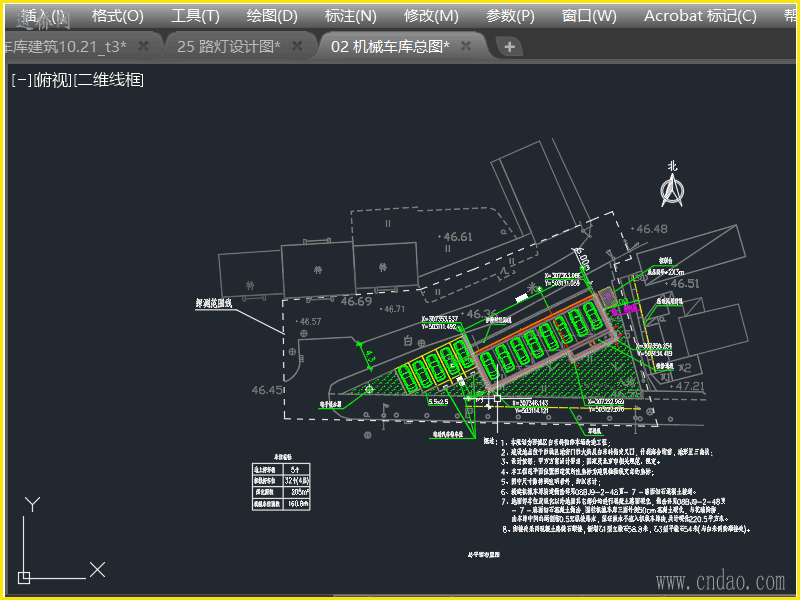Open the 修改(M) menu
800x600 pixels.
pyautogui.click(x=431, y=16)
